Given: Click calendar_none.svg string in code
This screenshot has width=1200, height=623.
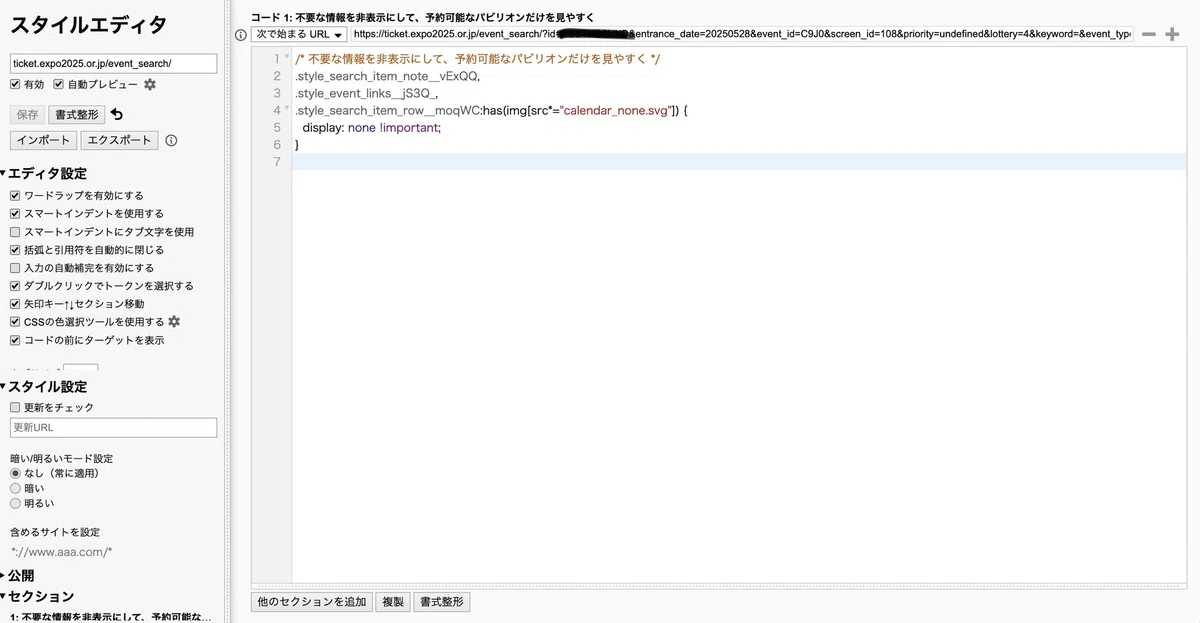Looking at the screenshot, I should (x=615, y=110).
